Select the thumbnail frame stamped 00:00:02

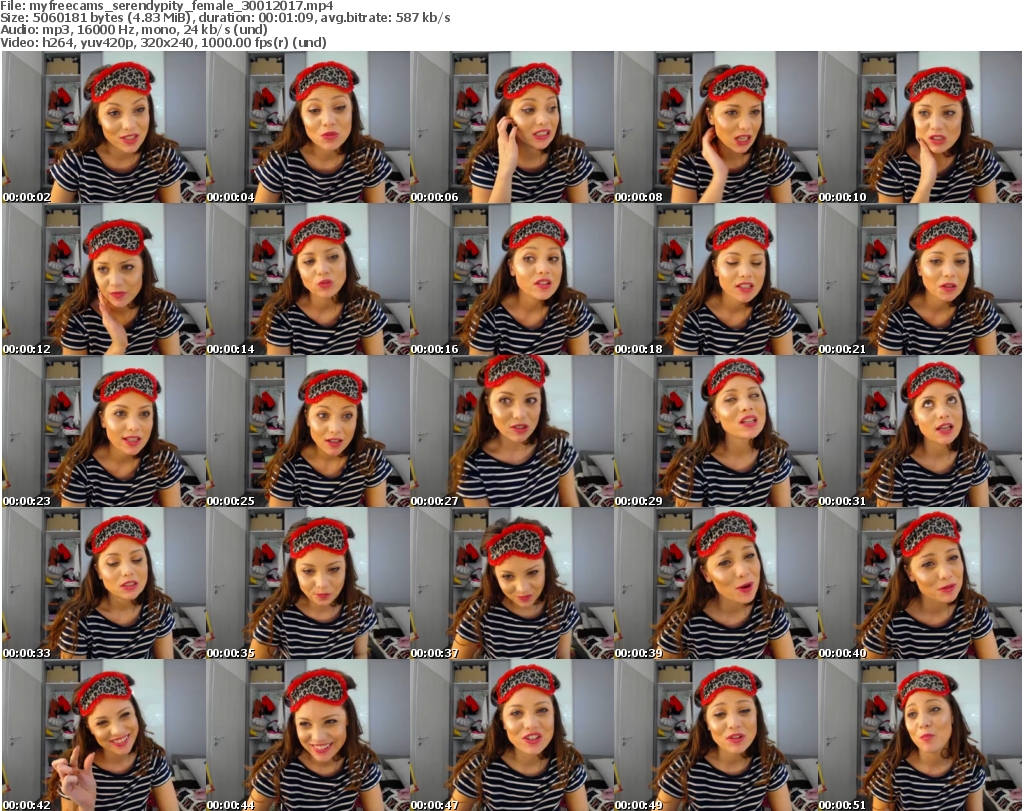tap(104, 127)
